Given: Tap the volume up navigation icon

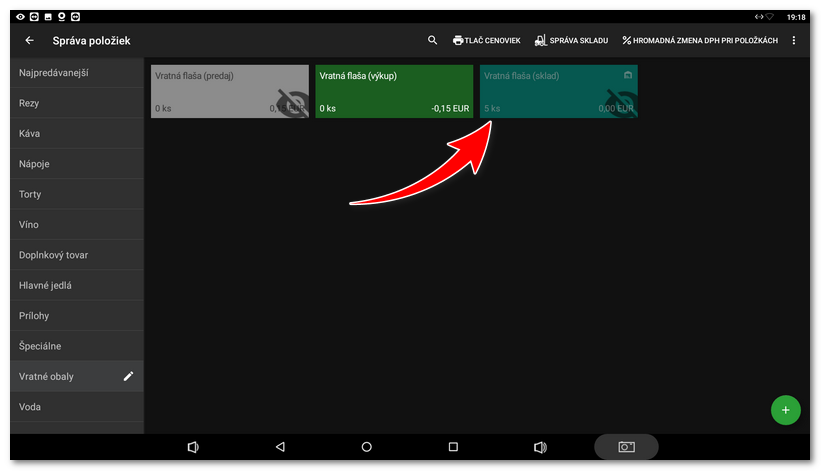Looking at the screenshot, I should click(x=540, y=447).
